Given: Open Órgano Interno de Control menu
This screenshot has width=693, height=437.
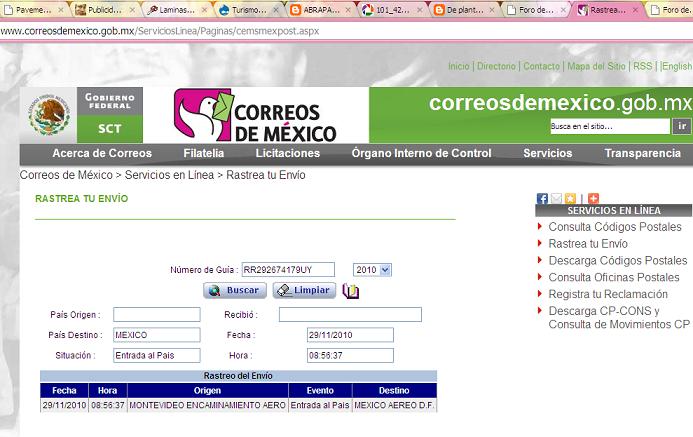Looking at the screenshot, I should (x=422, y=153).
